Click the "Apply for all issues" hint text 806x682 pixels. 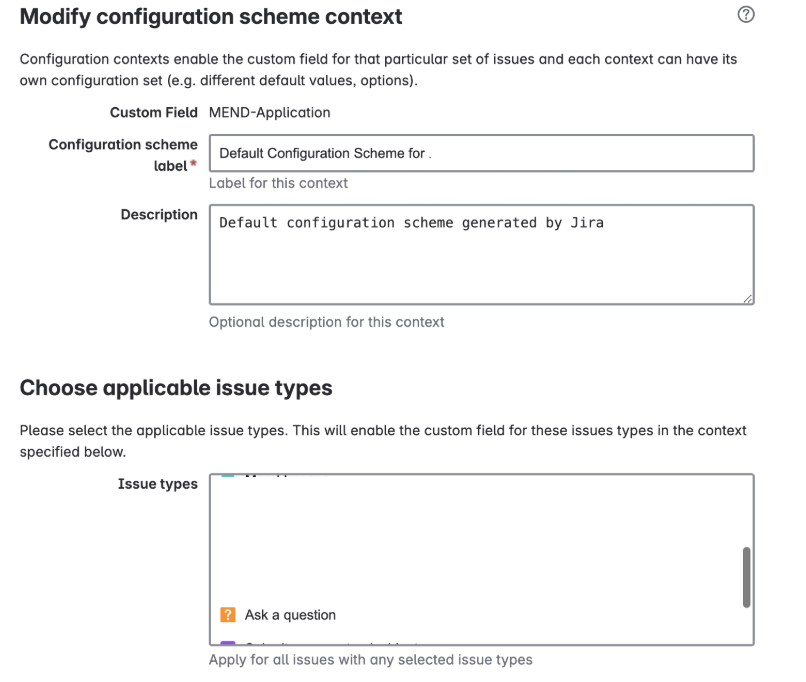pos(370,660)
